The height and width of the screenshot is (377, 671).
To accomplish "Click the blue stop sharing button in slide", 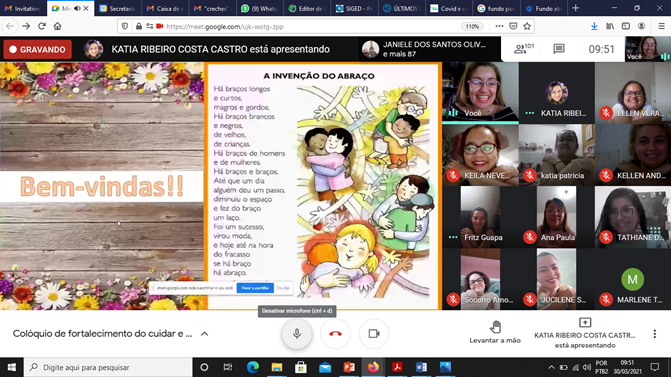I will click(255, 288).
